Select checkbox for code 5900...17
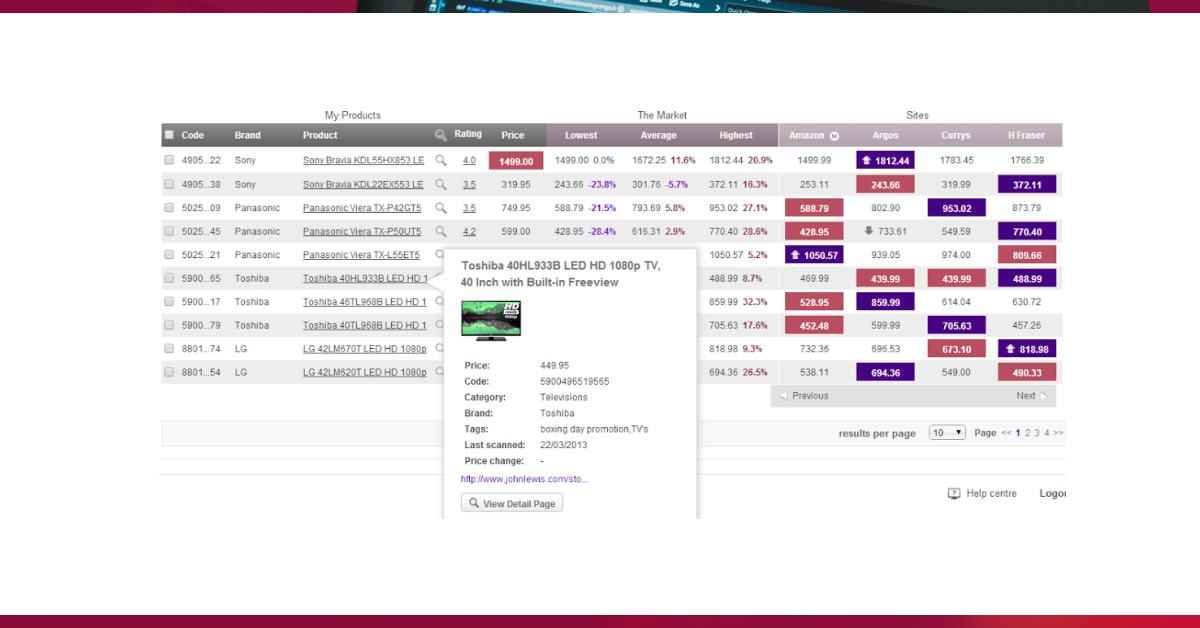Screen dimensions: 1200x628 pyautogui.click(x=169, y=302)
